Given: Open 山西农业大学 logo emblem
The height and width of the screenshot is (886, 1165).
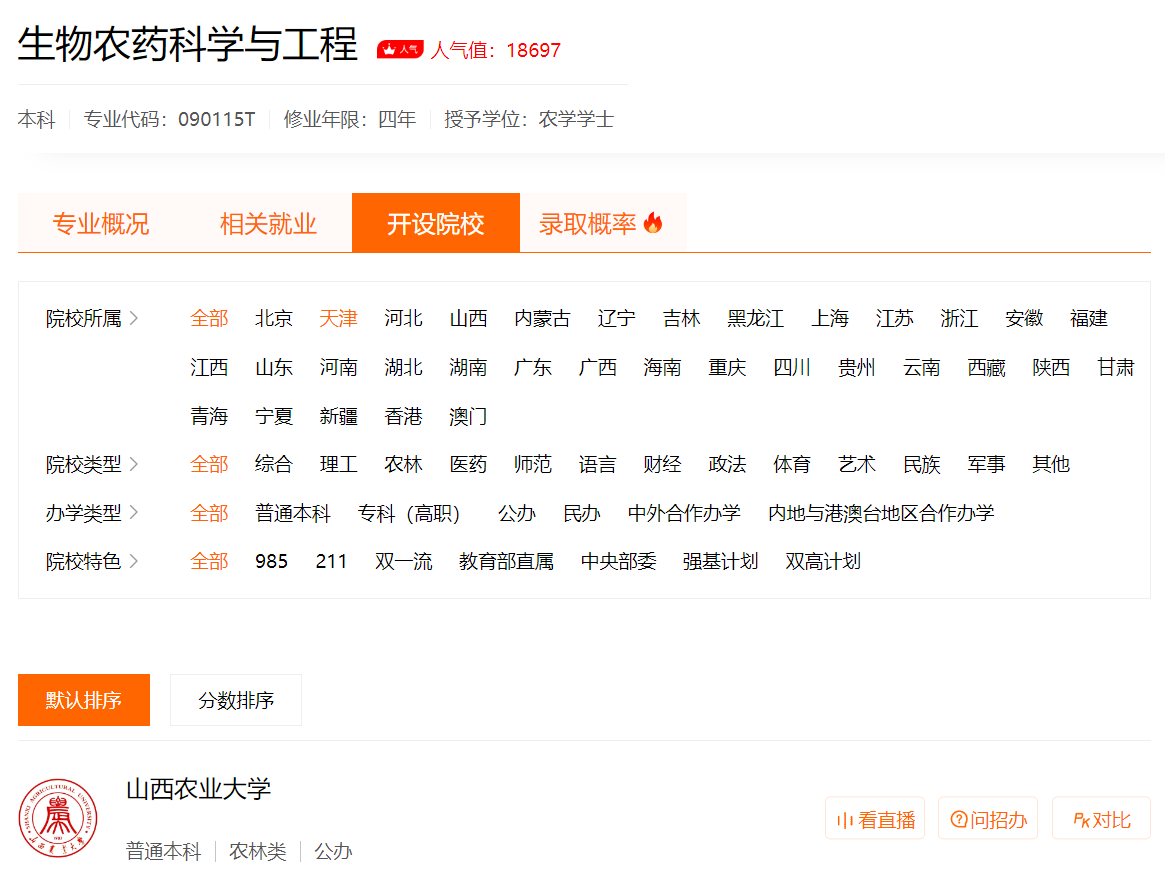Looking at the screenshot, I should click(58, 818).
